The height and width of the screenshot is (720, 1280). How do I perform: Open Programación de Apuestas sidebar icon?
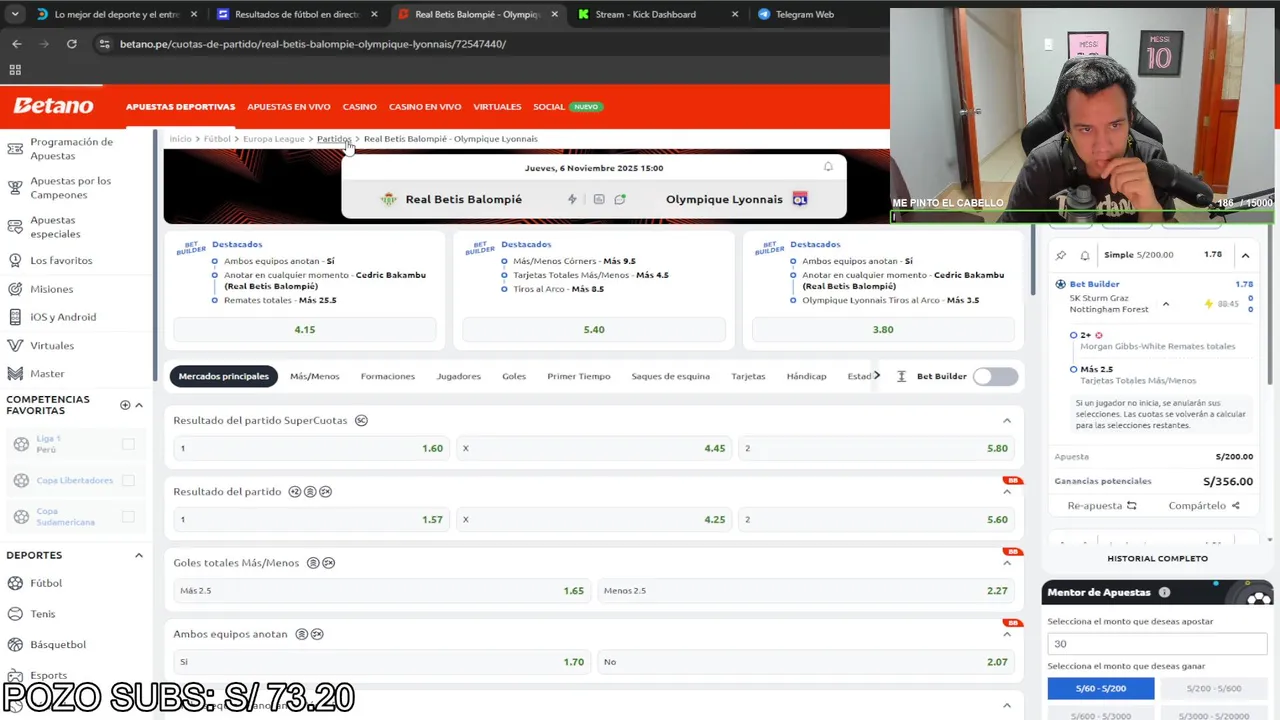pos(15,149)
